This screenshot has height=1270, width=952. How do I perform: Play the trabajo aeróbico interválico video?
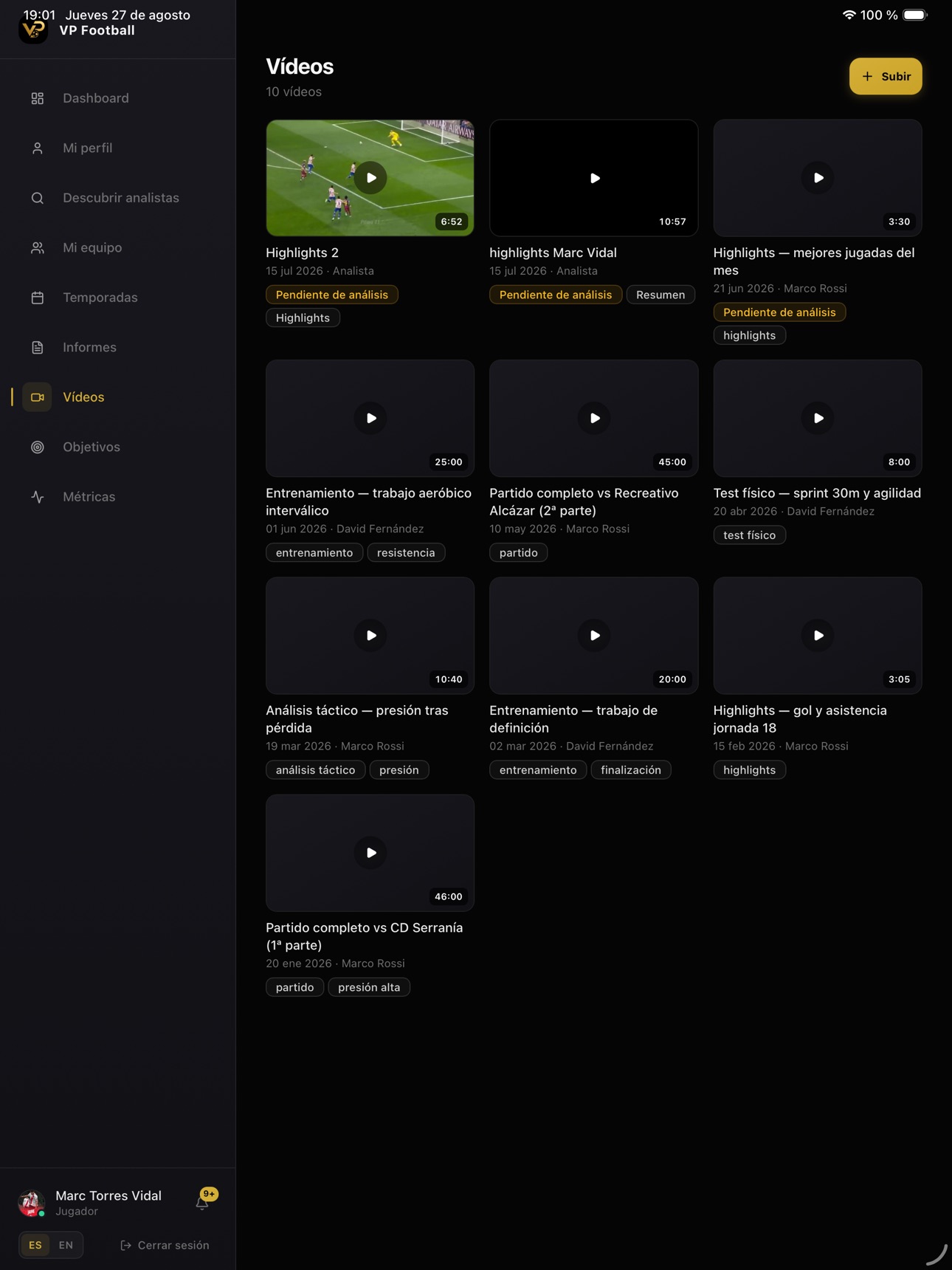pos(370,418)
